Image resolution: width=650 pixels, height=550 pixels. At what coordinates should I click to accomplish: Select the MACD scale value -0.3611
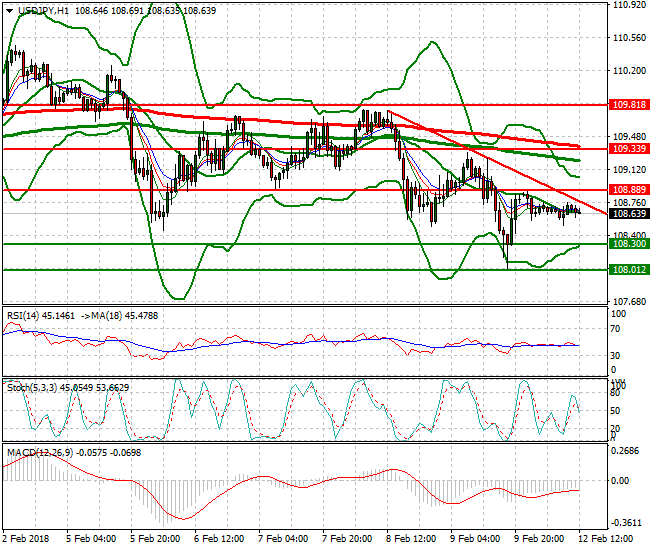626,523
